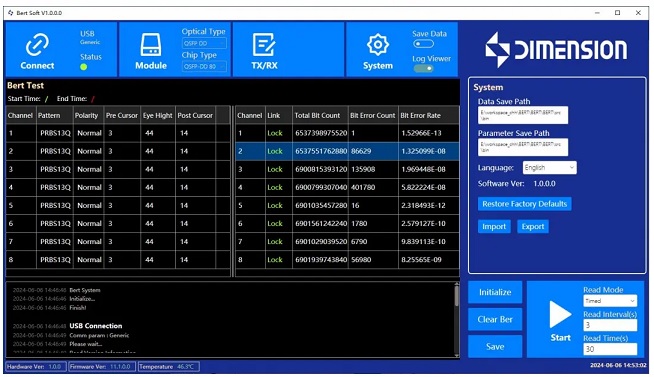Open the Module drive icon
Viewport: 654px width, 377px height.
coord(151,45)
